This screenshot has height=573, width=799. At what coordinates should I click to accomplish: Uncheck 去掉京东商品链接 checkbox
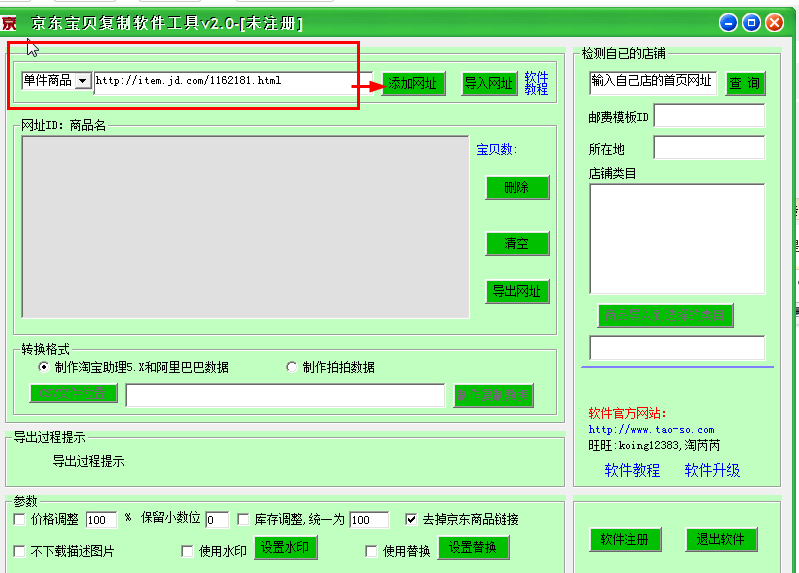click(411, 519)
